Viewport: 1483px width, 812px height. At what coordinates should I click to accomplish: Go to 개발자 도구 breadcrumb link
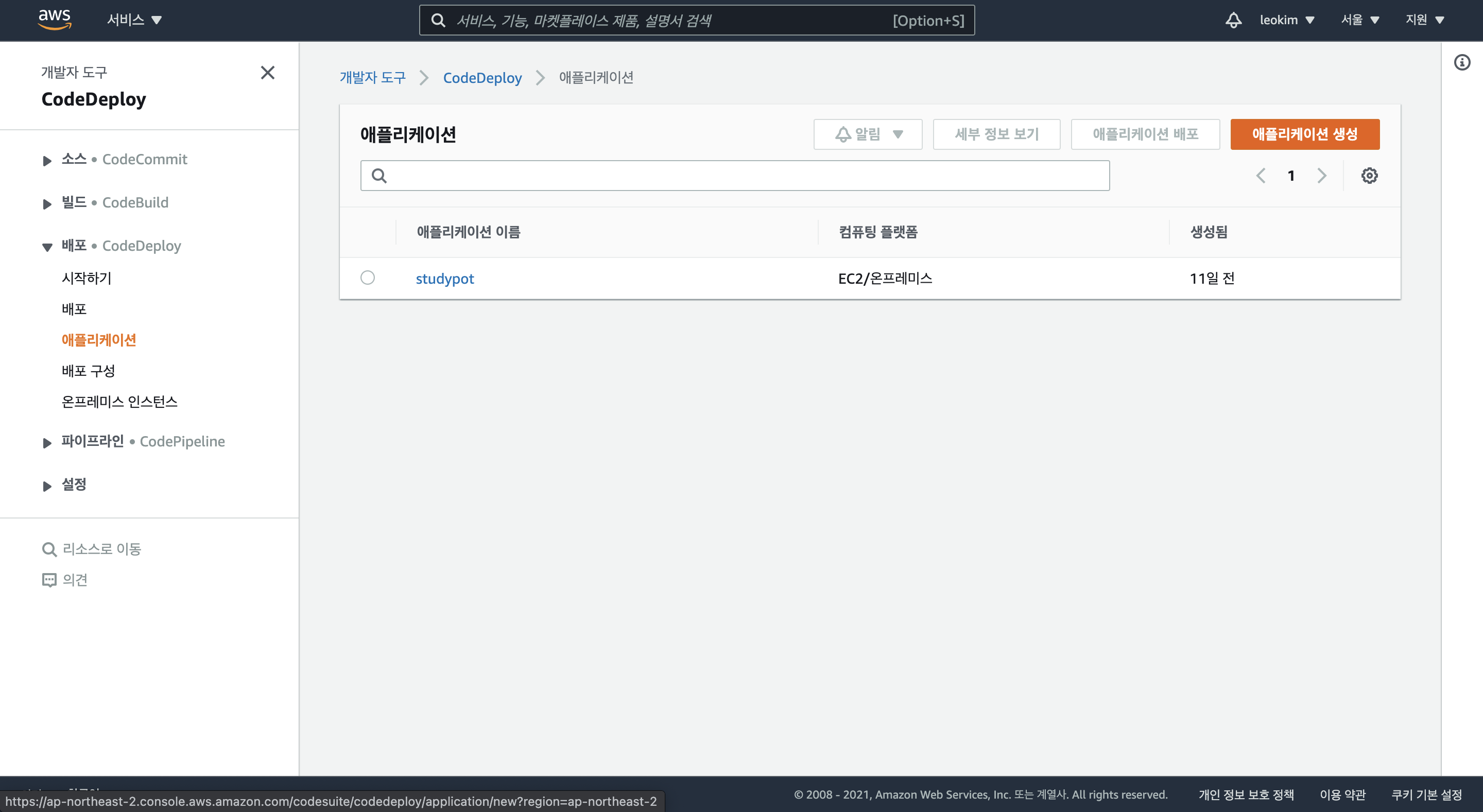pyautogui.click(x=372, y=77)
